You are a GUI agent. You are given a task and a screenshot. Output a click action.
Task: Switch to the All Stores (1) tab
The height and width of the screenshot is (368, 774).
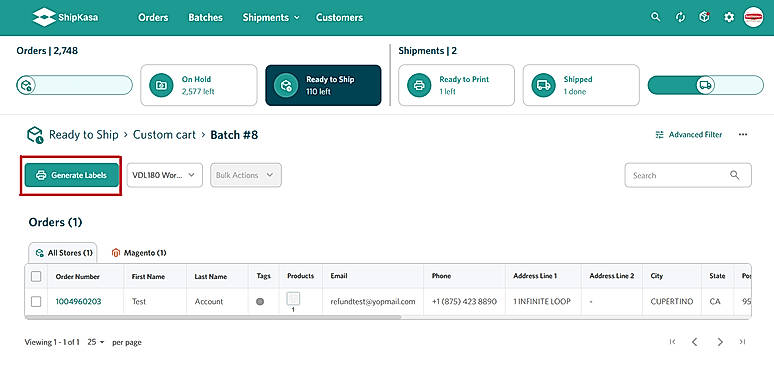(x=63, y=253)
